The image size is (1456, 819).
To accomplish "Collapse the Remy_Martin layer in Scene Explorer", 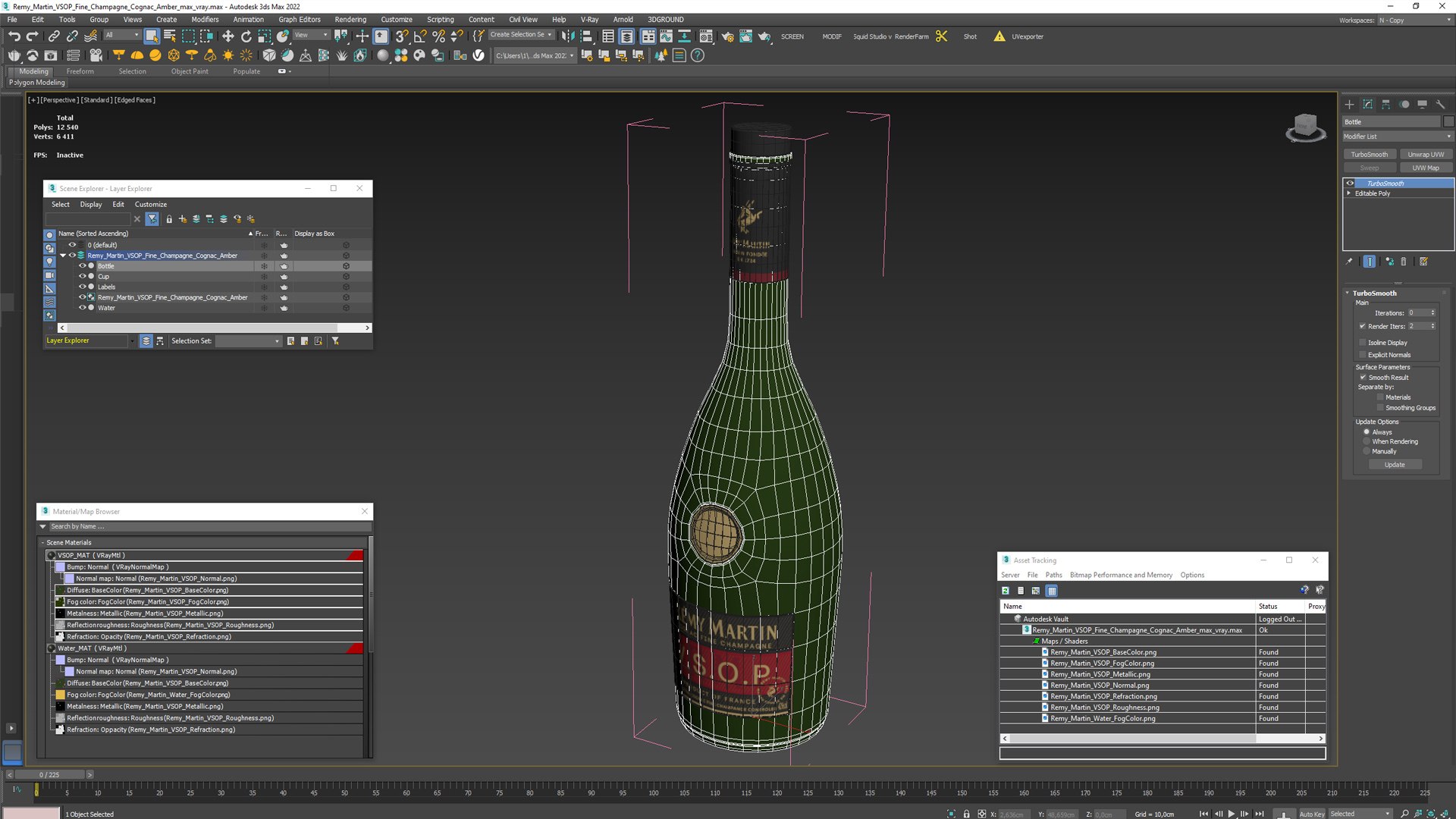I will (63, 256).
